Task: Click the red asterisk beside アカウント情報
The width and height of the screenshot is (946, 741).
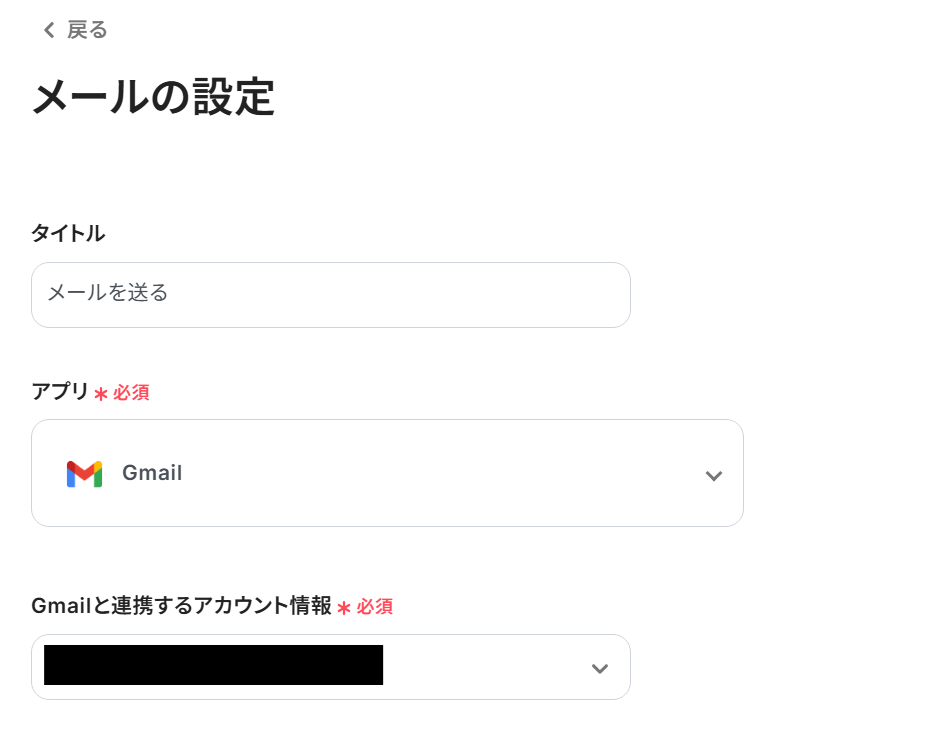Action: (x=344, y=607)
